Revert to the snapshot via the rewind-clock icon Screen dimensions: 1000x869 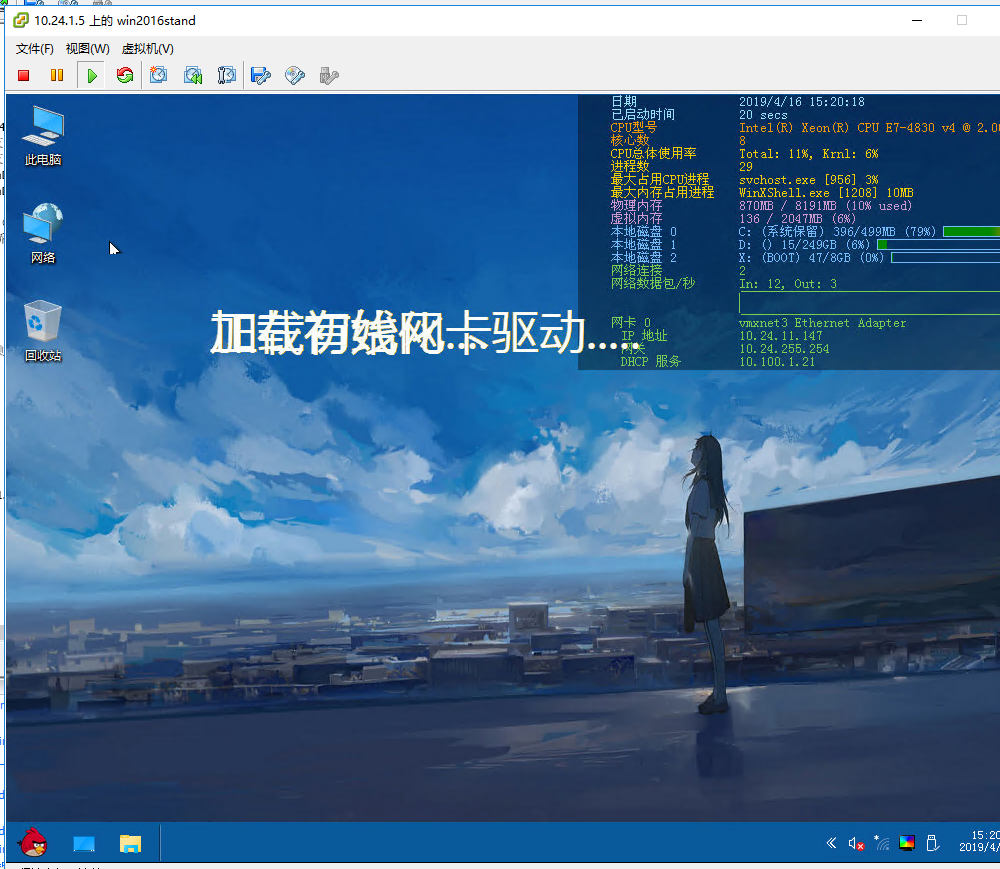193,75
